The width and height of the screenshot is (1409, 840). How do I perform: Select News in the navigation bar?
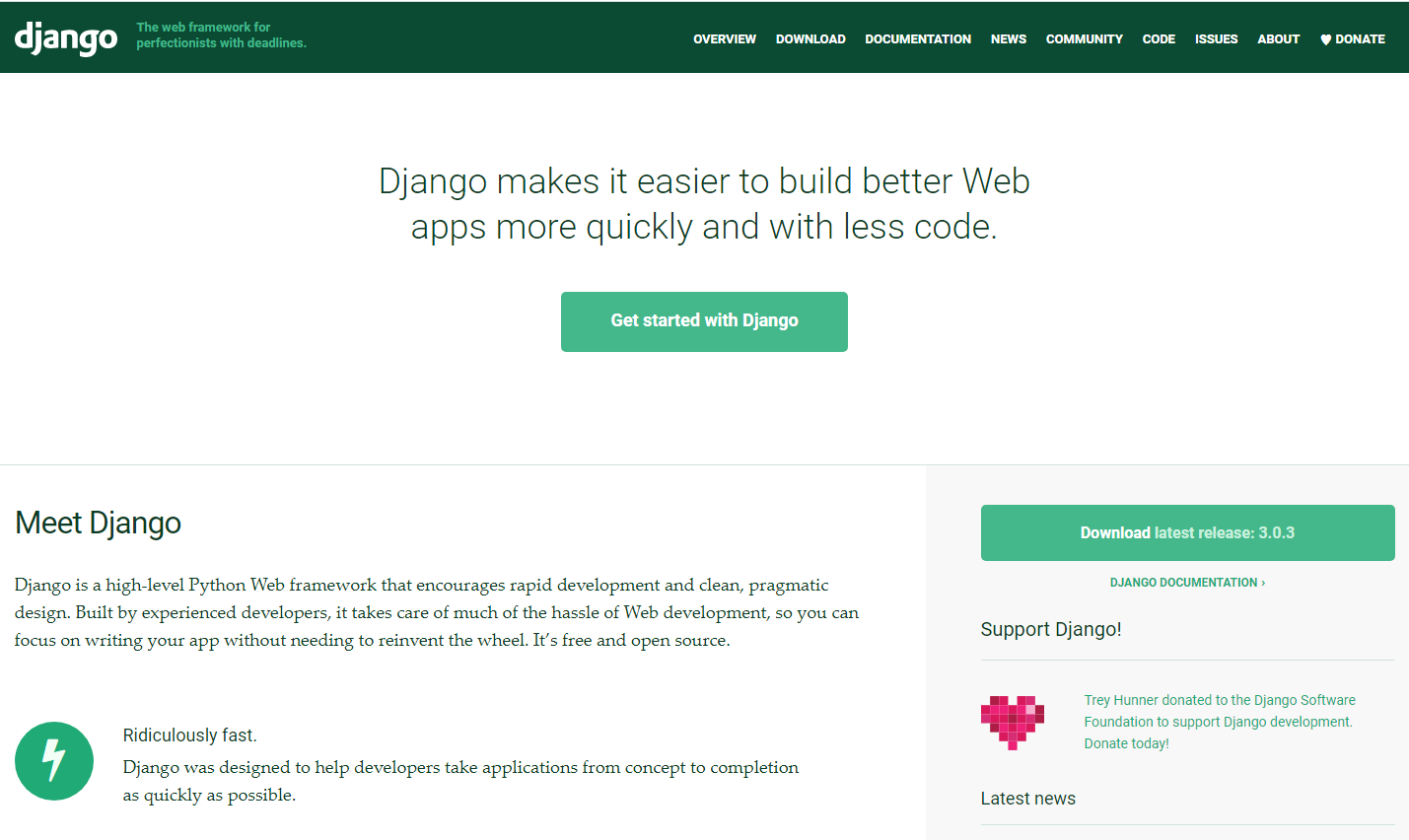[1009, 39]
